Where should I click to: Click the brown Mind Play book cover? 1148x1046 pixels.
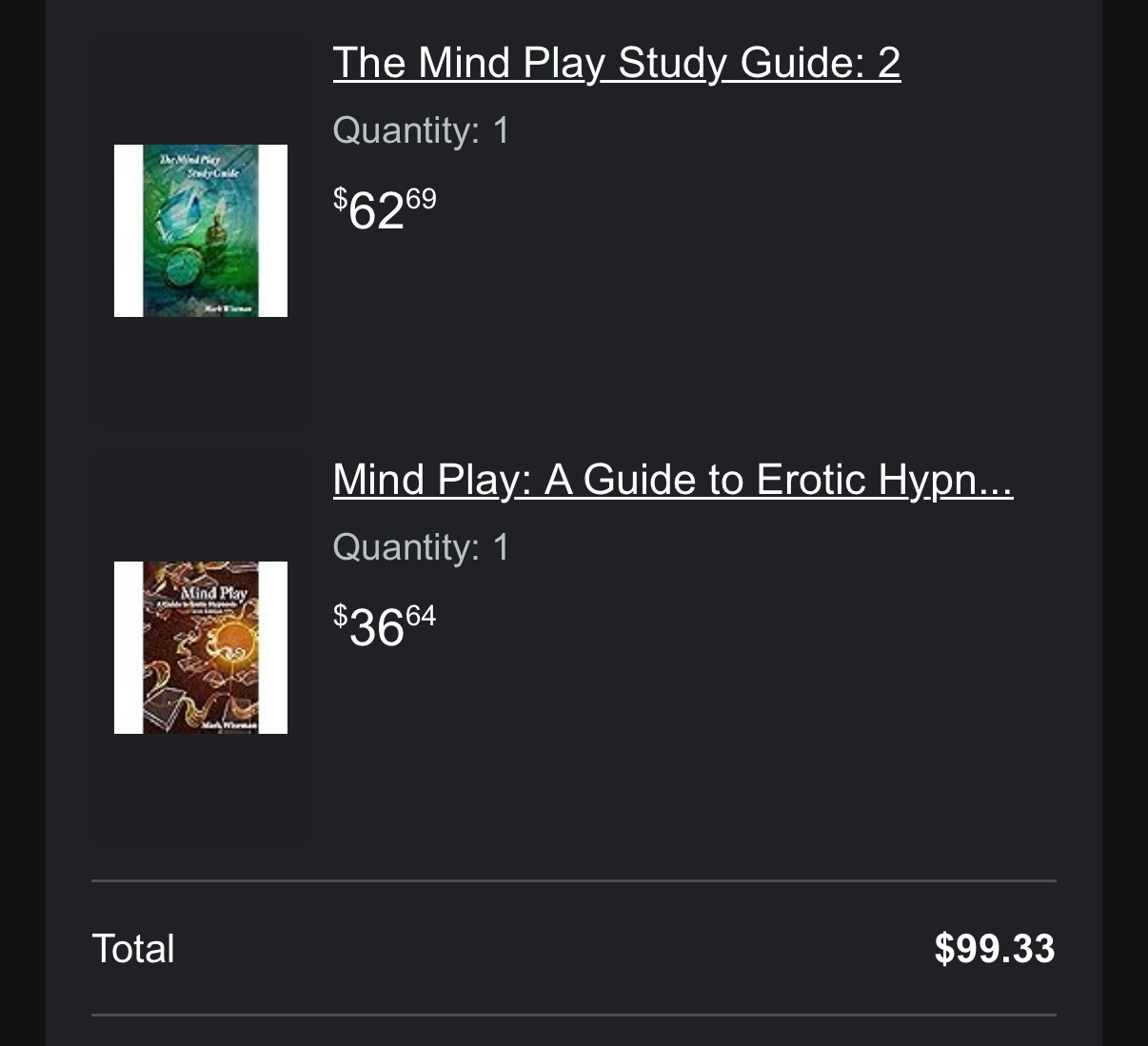(201, 647)
